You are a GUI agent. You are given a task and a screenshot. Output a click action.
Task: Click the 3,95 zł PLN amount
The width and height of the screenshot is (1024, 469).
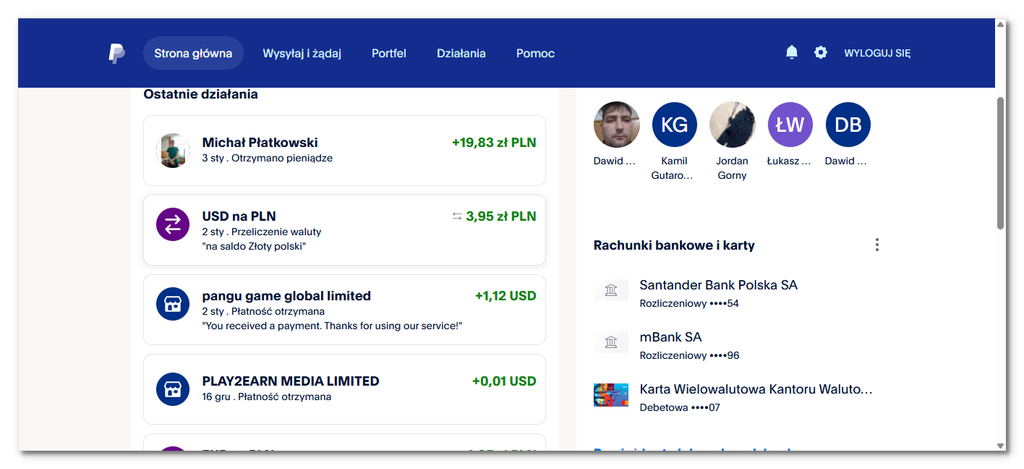pyautogui.click(x=501, y=216)
